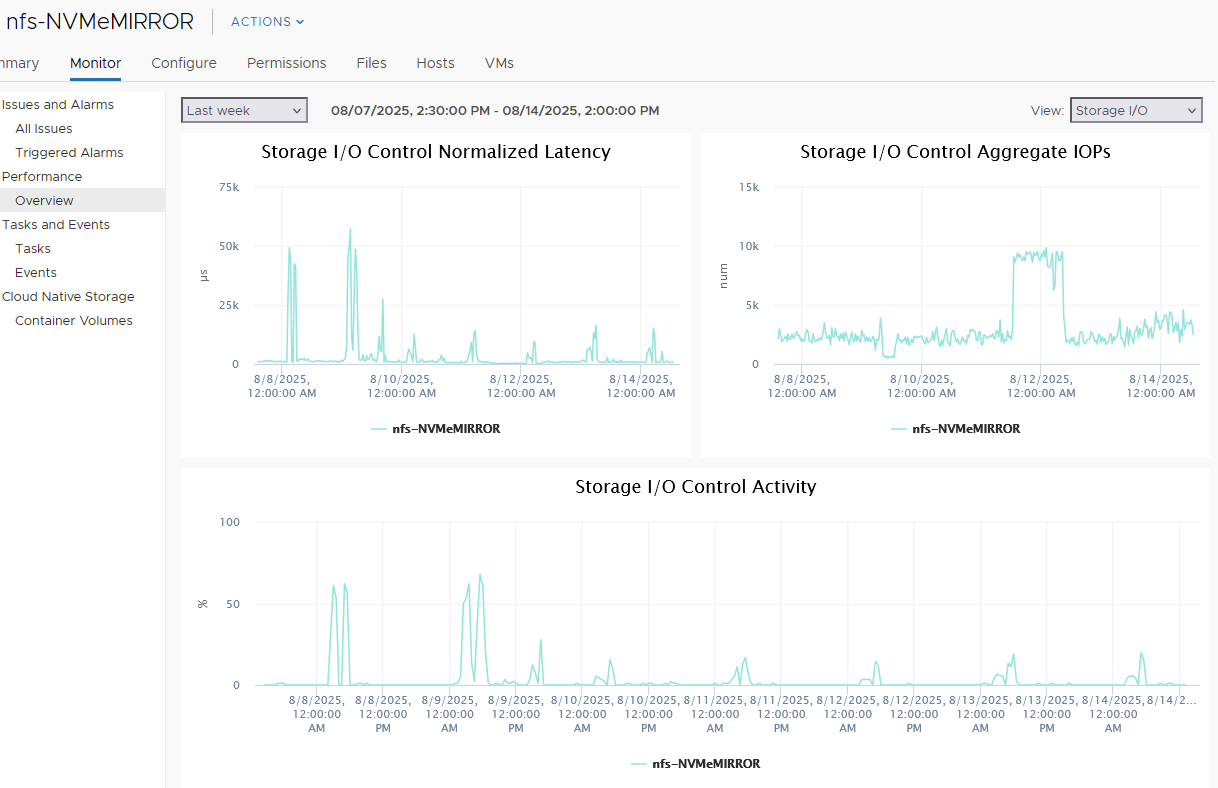Open the ACTIONS dropdown menu

point(267,22)
